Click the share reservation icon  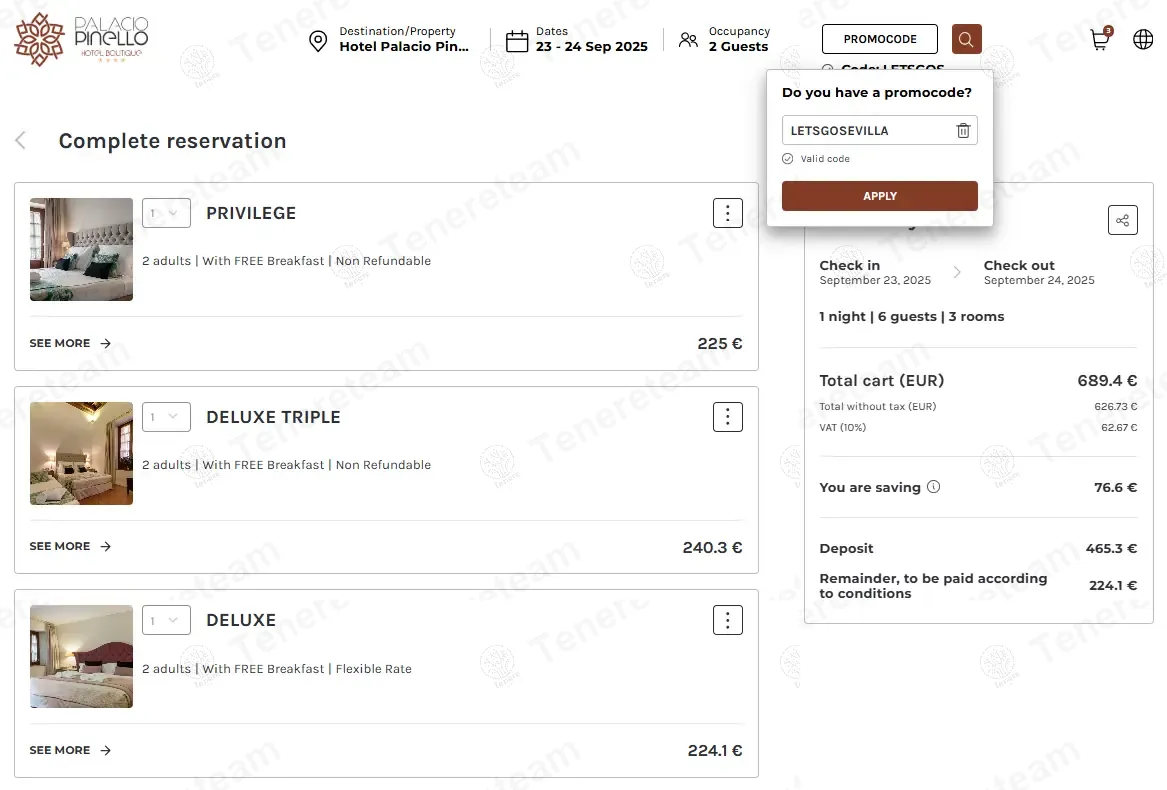1122,220
